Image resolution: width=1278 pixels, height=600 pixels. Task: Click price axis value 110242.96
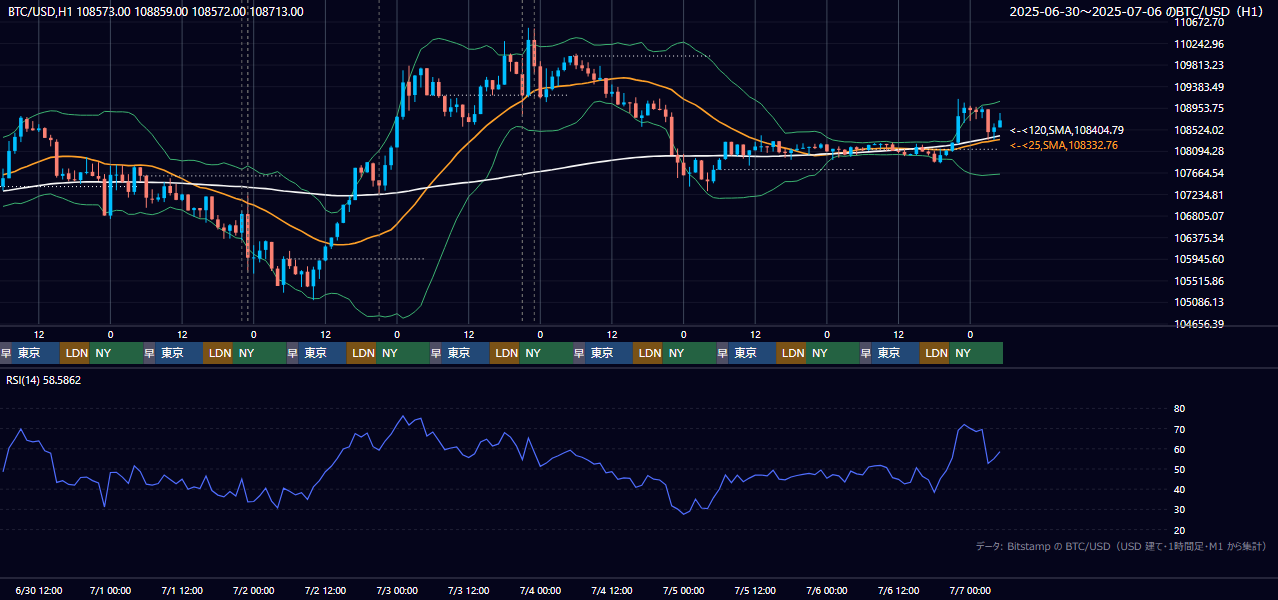pyautogui.click(x=1199, y=44)
